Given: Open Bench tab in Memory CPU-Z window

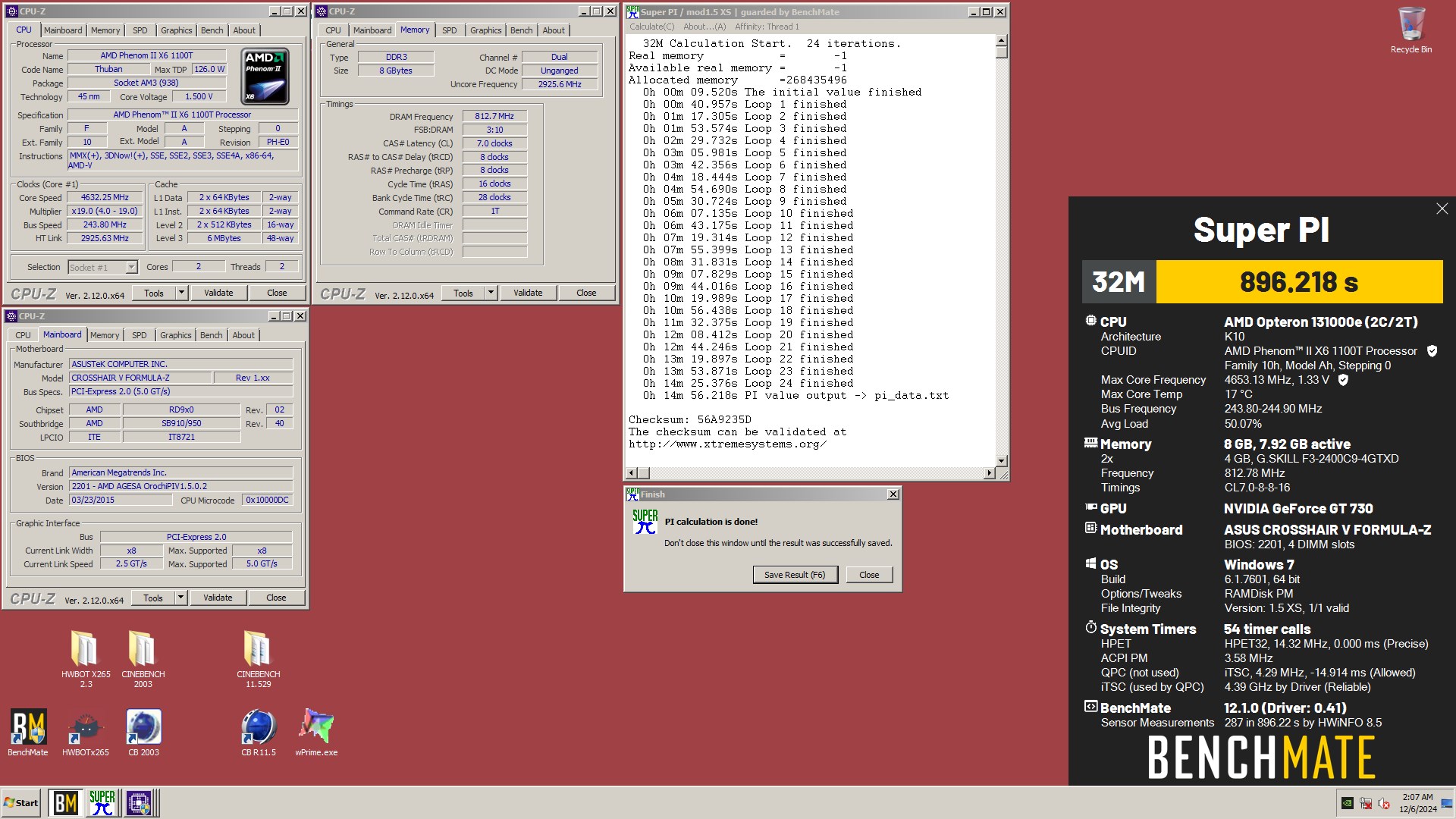Looking at the screenshot, I should pyautogui.click(x=521, y=30).
